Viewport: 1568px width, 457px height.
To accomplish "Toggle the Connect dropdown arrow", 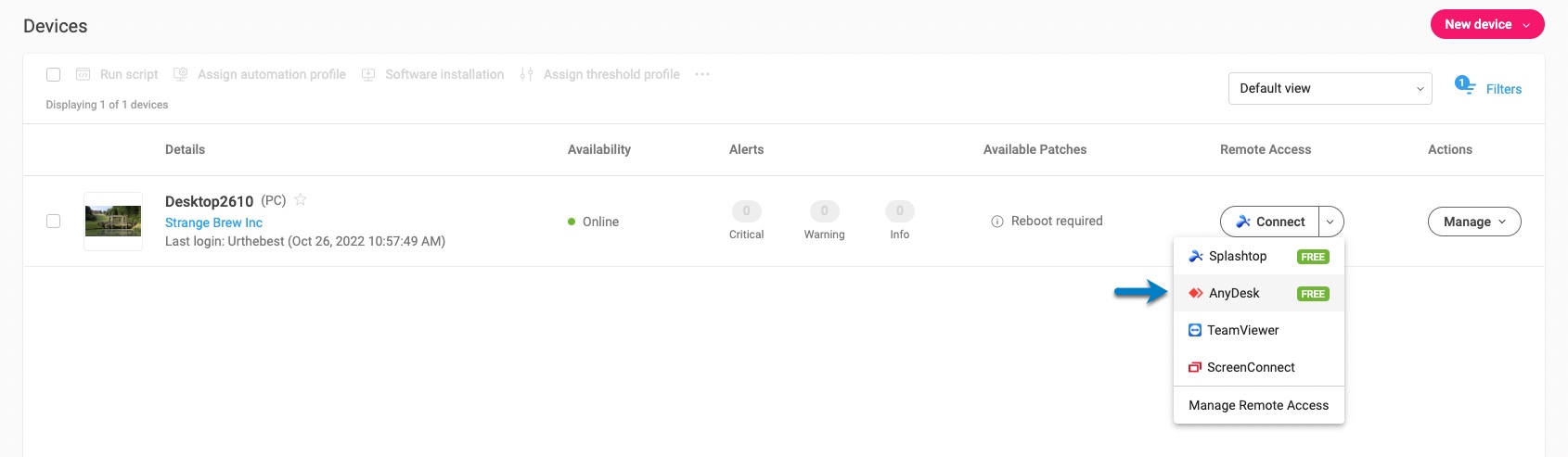I will pyautogui.click(x=1330, y=222).
